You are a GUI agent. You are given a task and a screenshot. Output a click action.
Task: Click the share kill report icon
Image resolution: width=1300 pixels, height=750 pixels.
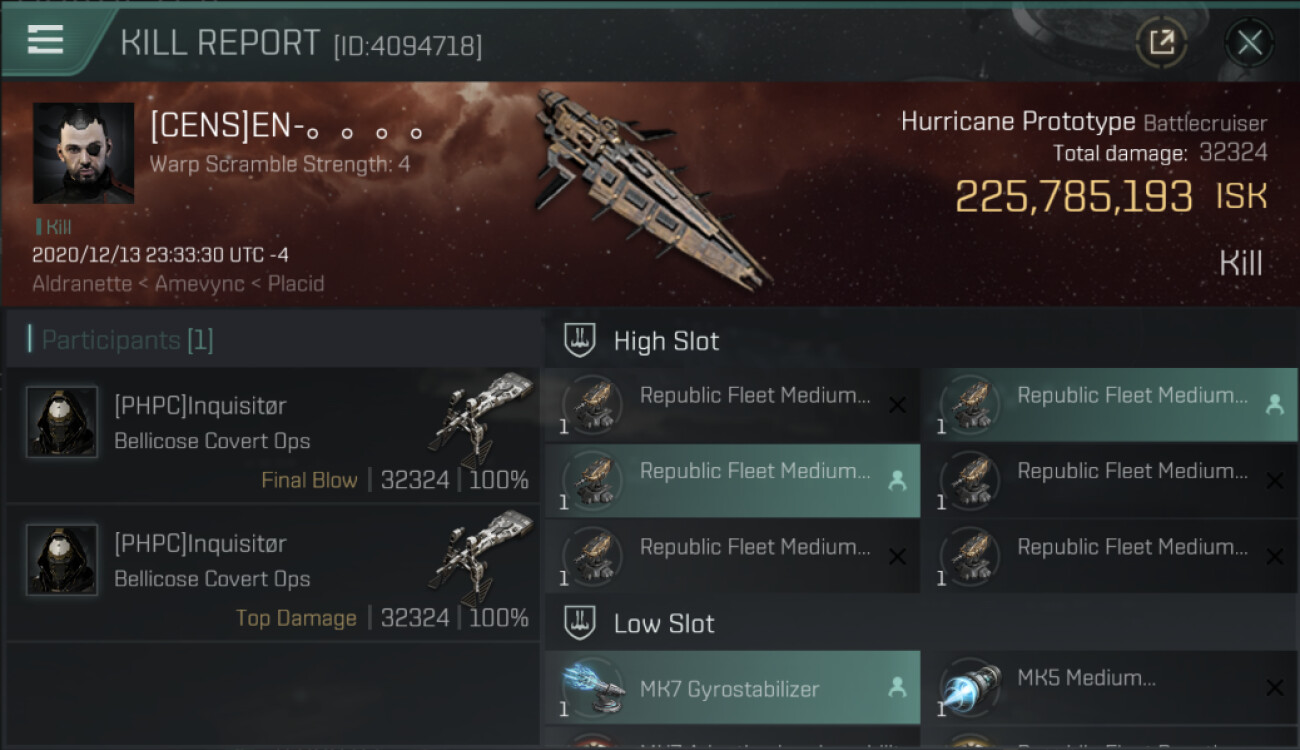(1161, 42)
